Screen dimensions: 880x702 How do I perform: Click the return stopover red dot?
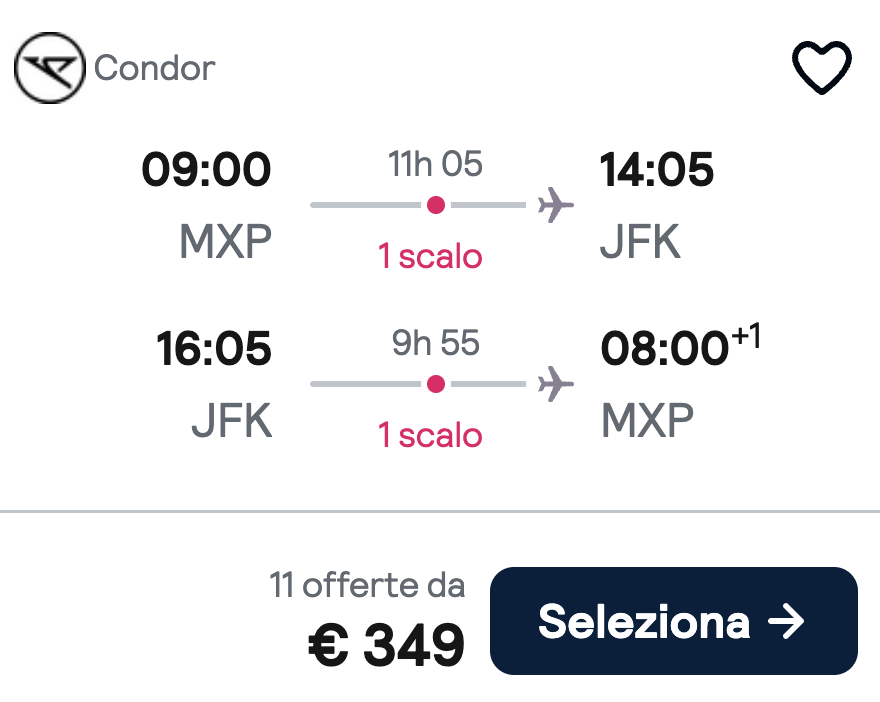[436, 384]
